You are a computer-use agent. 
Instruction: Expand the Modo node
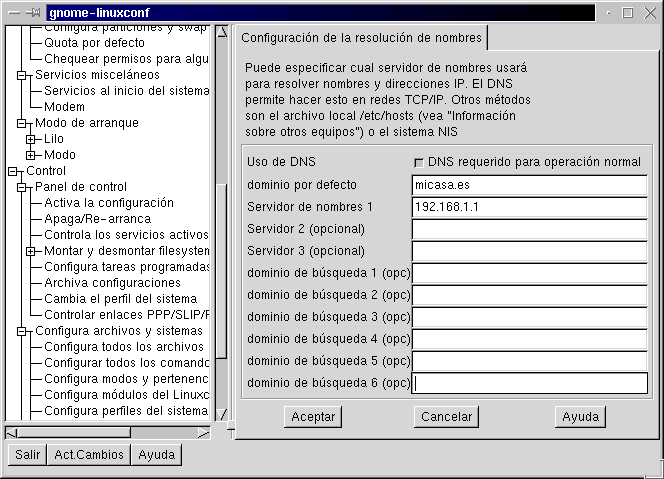(30, 155)
